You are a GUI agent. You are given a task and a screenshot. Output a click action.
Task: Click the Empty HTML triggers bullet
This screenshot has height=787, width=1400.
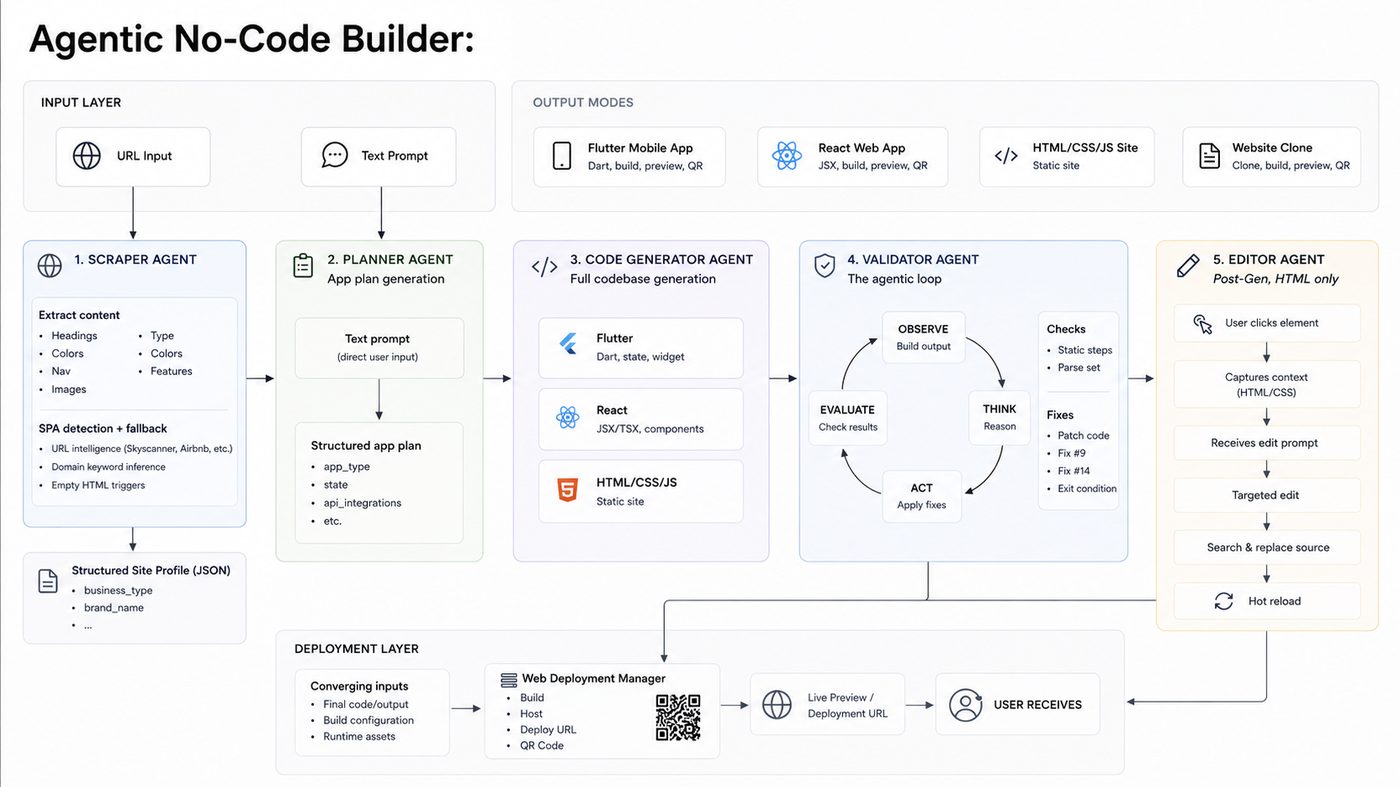tap(98, 485)
